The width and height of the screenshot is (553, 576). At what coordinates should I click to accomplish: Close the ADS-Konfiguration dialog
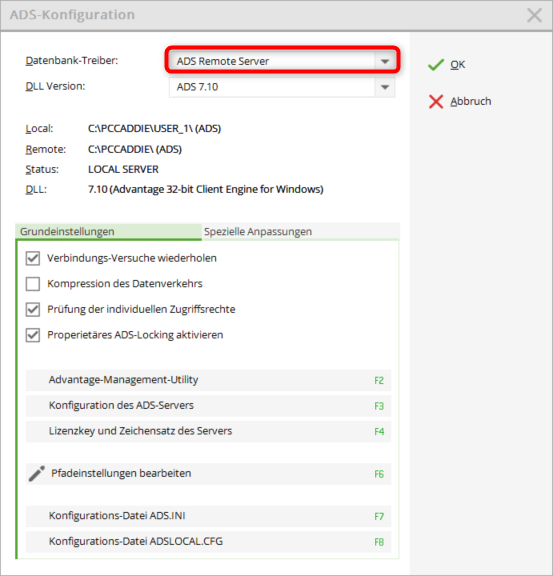[534, 15]
